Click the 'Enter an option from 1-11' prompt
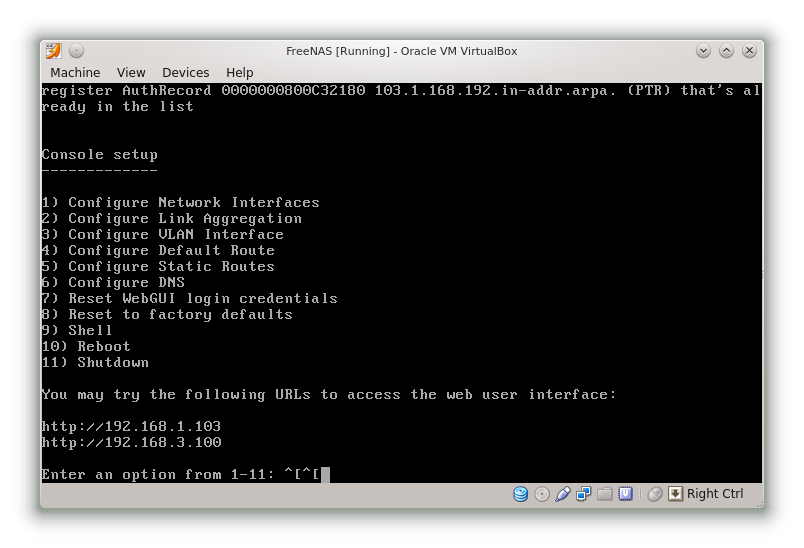Viewport: 804px width, 548px height. [159, 474]
